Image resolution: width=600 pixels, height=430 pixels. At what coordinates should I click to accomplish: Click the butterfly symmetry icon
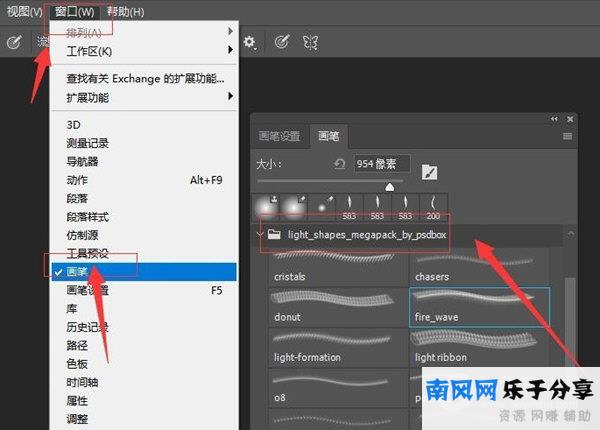310,43
